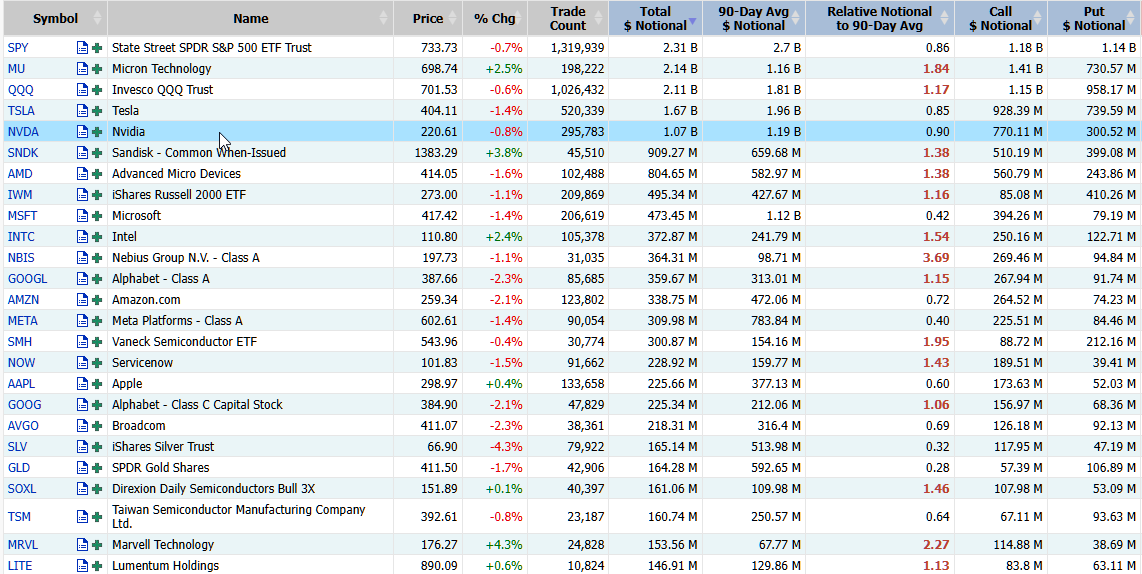The width and height of the screenshot is (1142, 574).
Task: Open the document icon for AMZN
Action: point(82,300)
